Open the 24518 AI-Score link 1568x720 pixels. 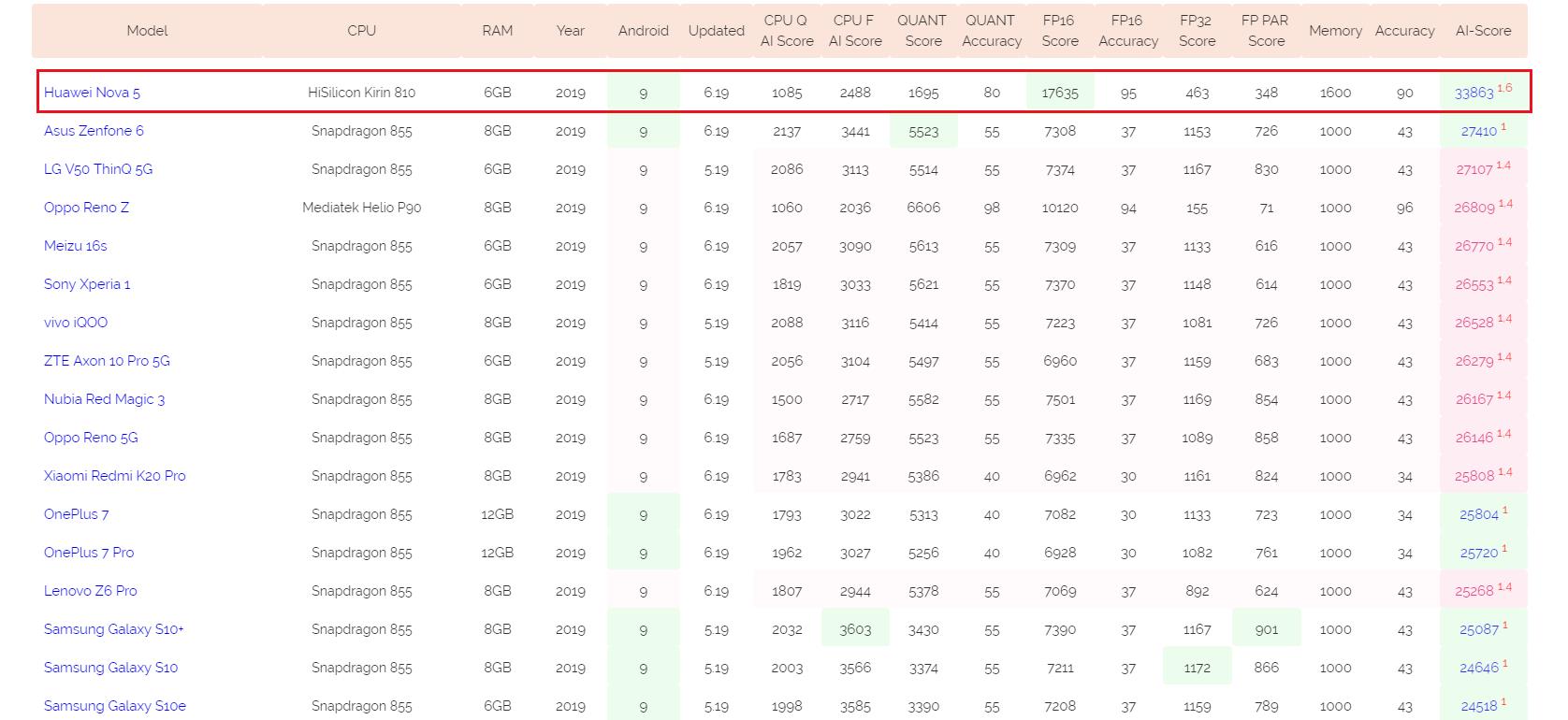pos(1479,706)
